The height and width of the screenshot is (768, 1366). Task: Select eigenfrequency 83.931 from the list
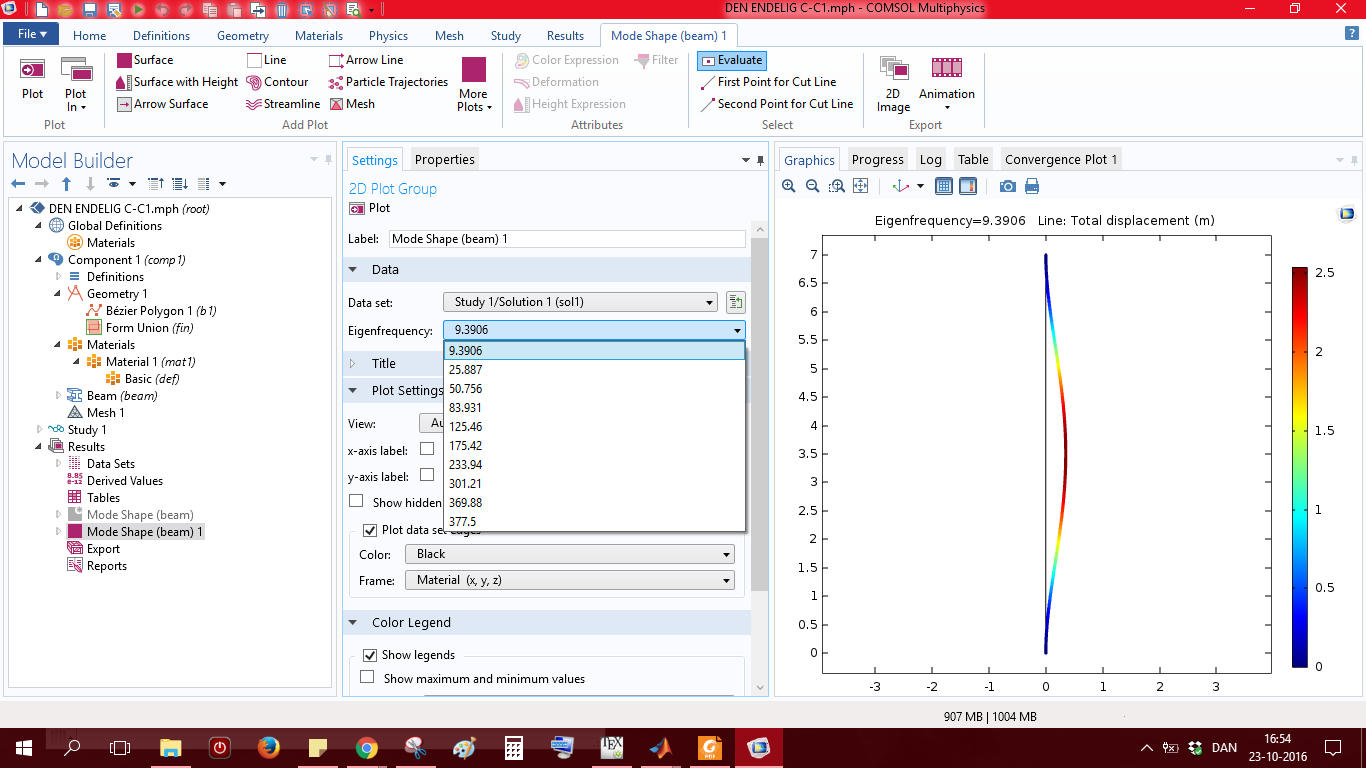click(466, 407)
